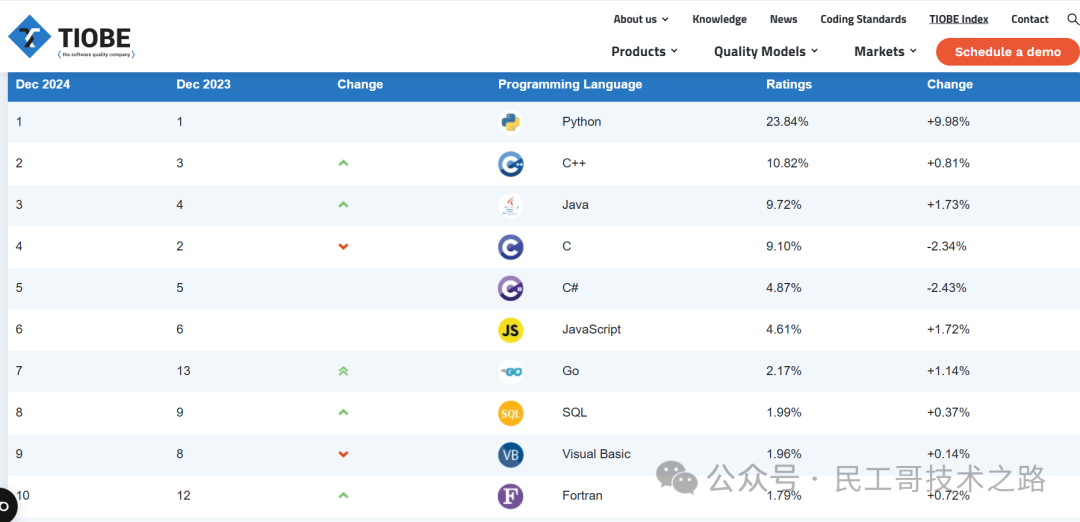
Task: Expand the Markets menu
Action: [886, 51]
